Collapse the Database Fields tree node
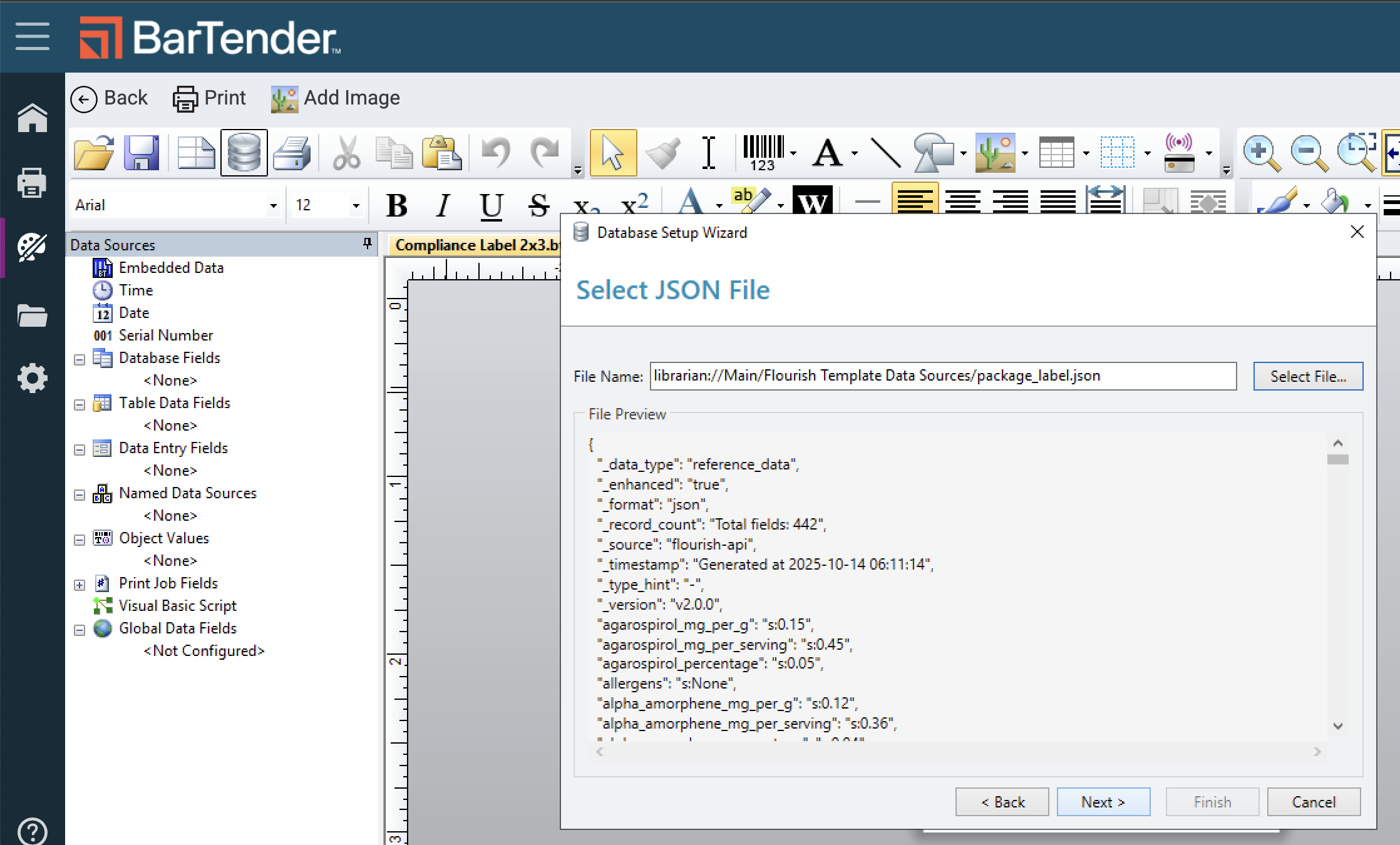 point(80,359)
